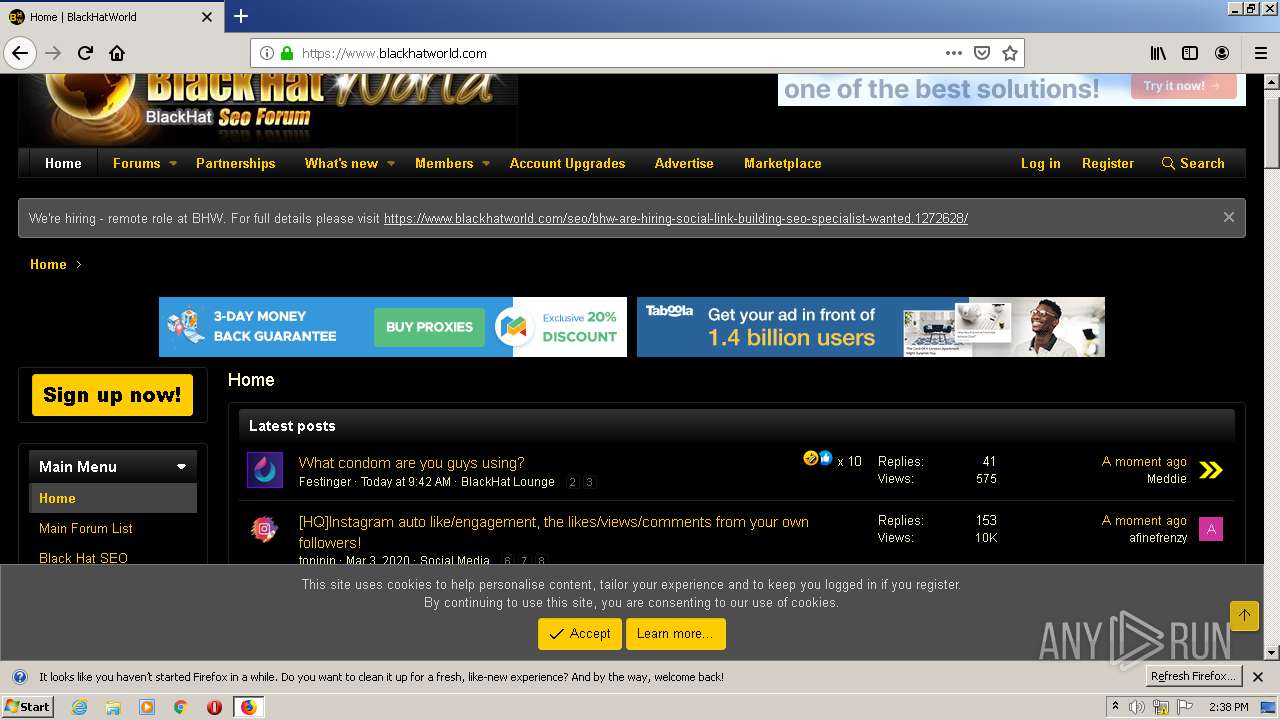
Task: Open the forum Search
Action: click(x=1193, y=163)
